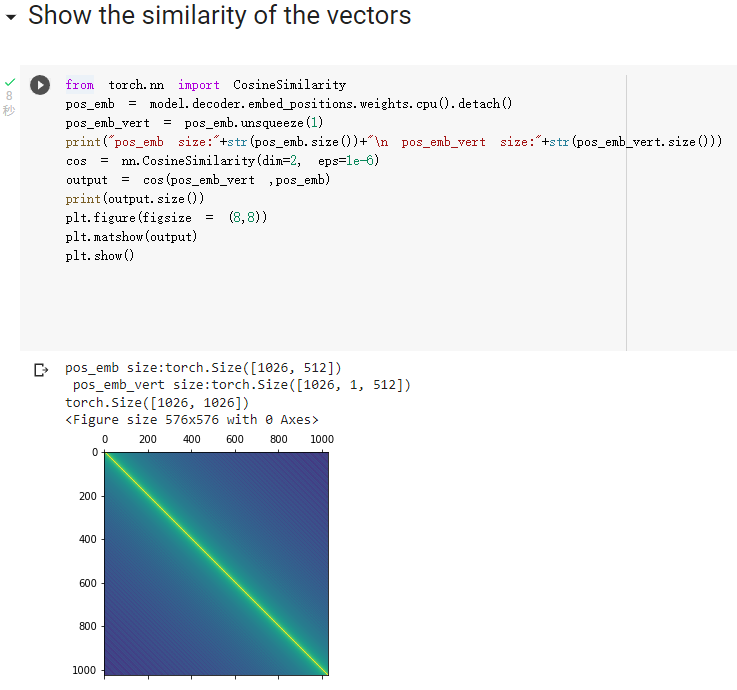Run the code cell with the play button
737x690 pixels.
pos(40,85)
